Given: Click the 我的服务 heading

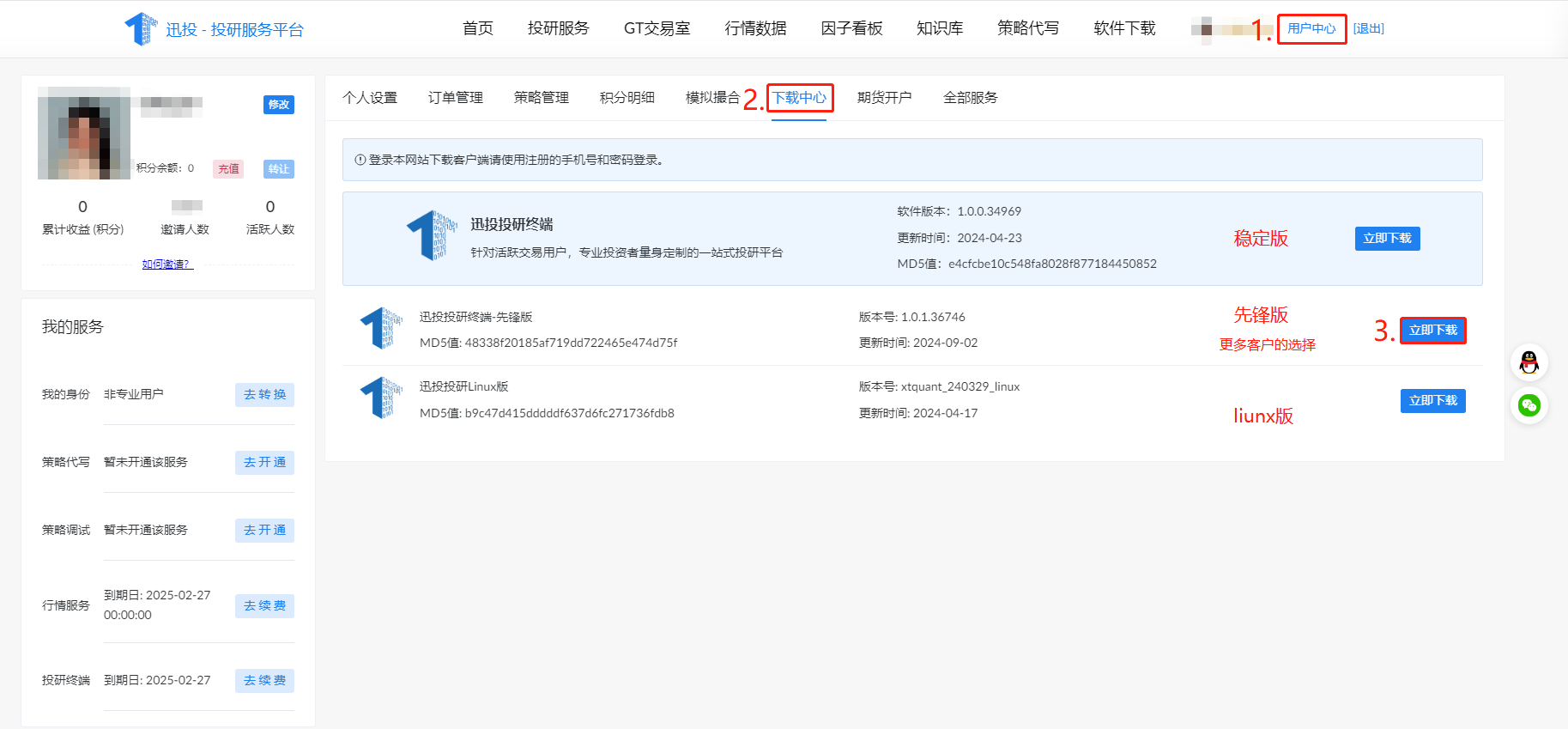Looking at the screenshot, I should point(73,327).
